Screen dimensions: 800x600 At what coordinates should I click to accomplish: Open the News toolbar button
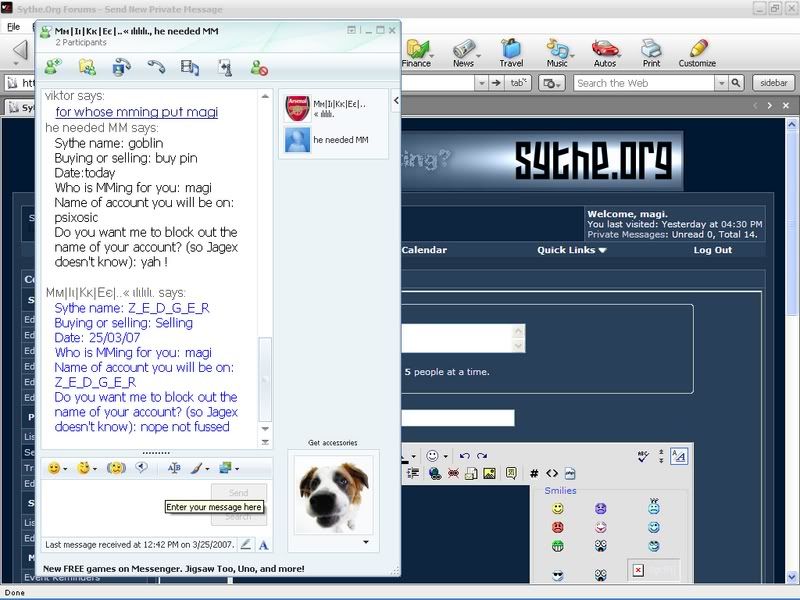(x=464, y=53)
